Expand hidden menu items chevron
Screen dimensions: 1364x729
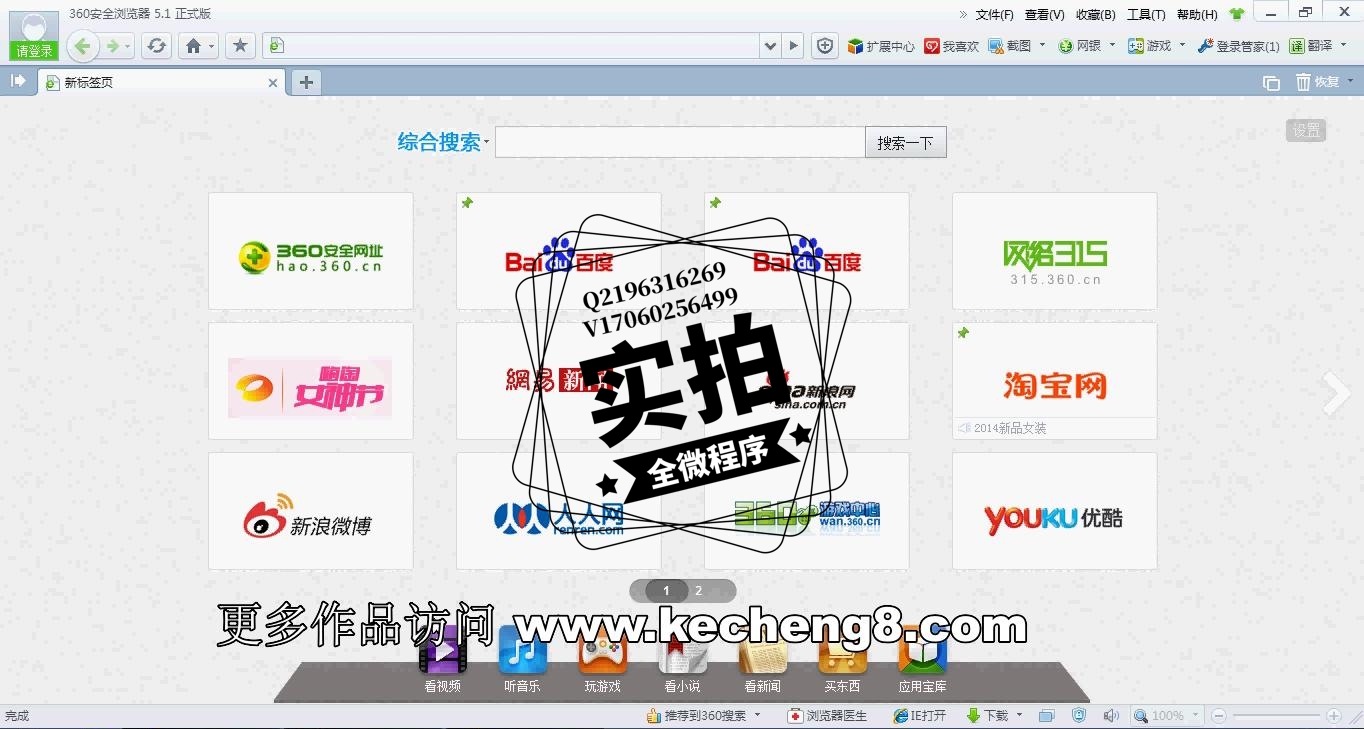click(963, 15)
